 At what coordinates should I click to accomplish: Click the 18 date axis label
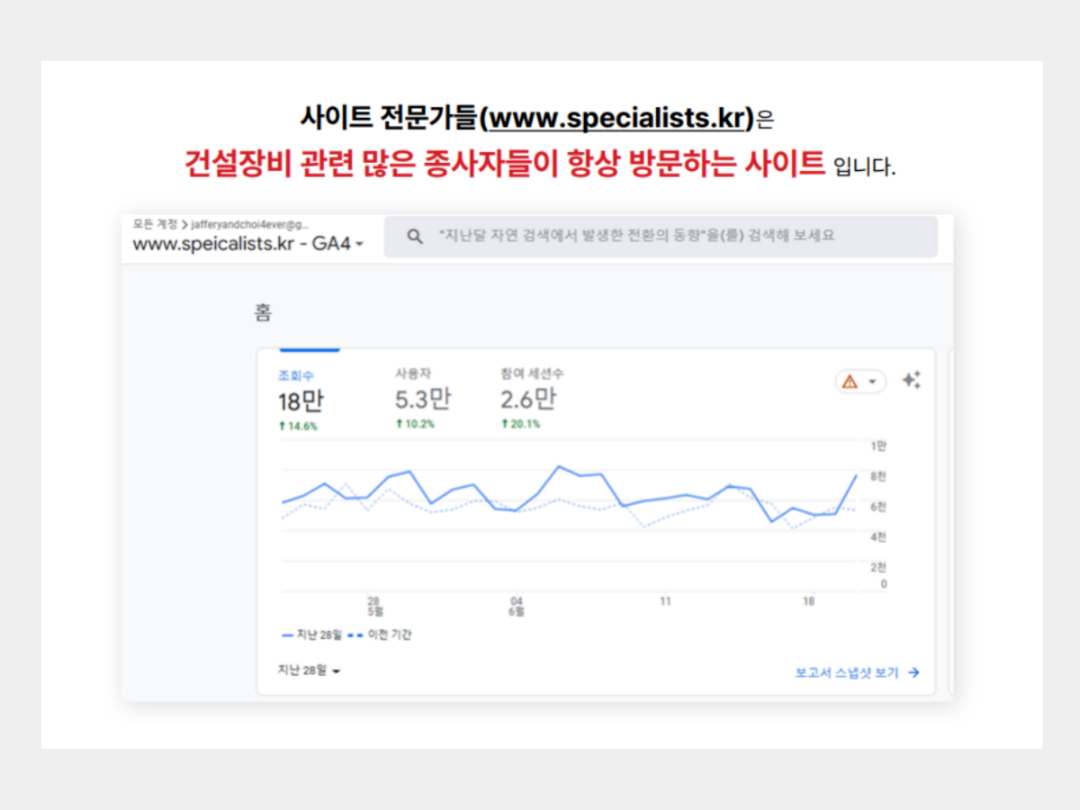809,601
